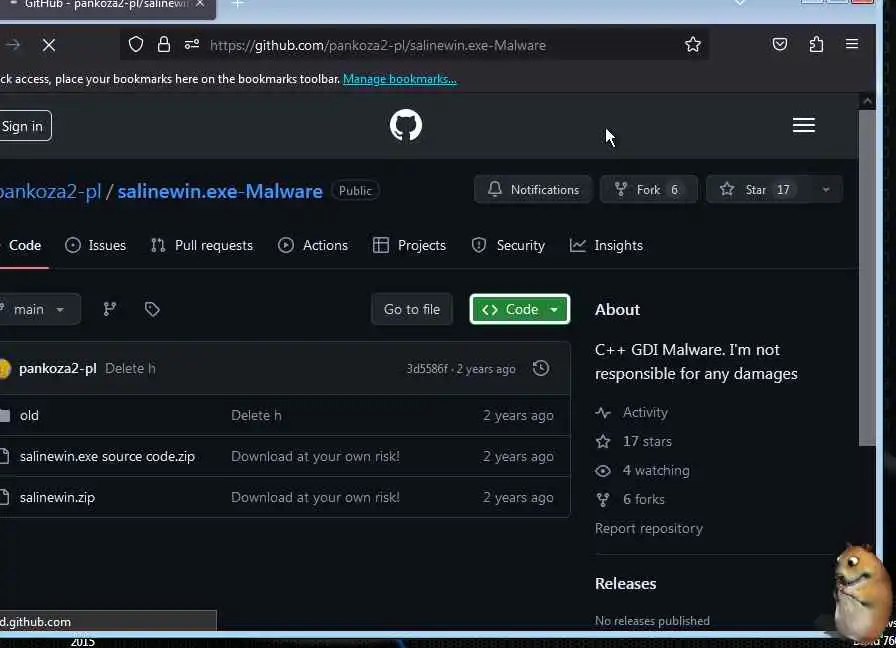Open the Pull requests tab
This screenshot has height=648, width=896.
click(202, 245)
